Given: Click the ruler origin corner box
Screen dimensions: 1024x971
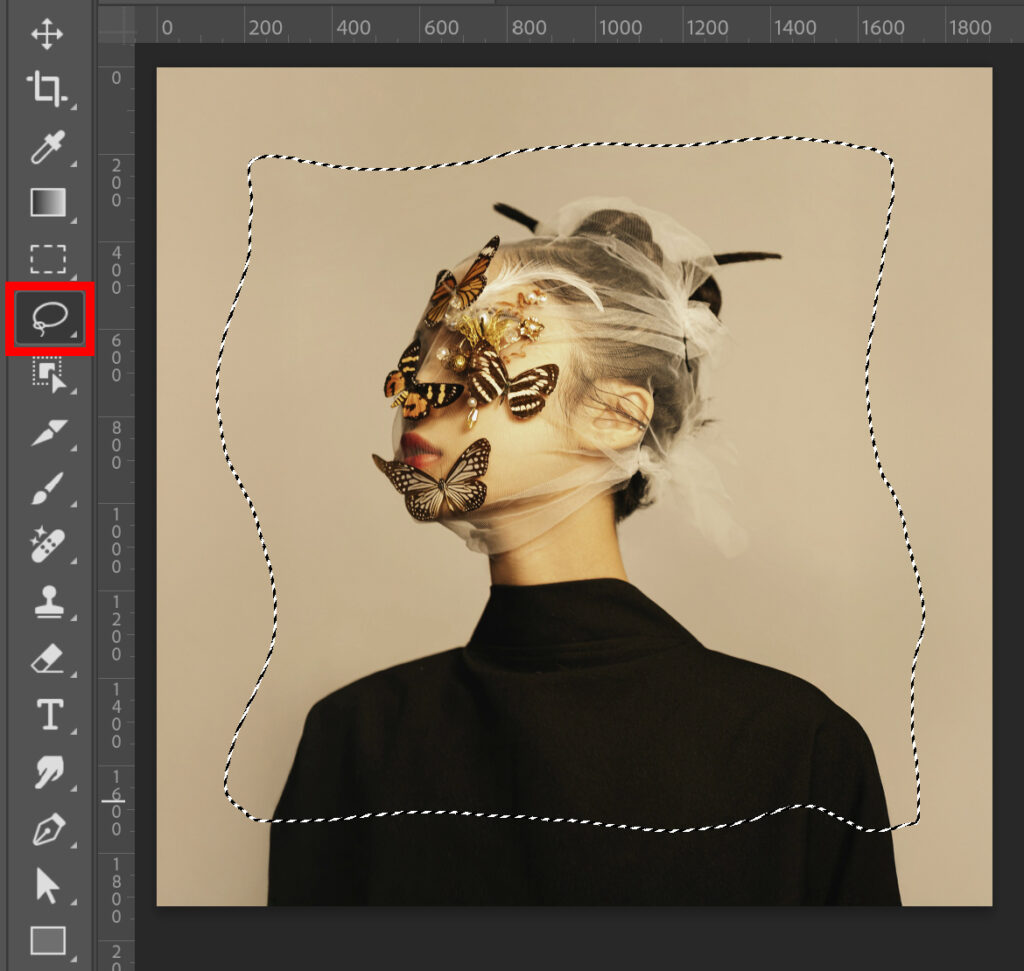Looking at the screenshot, I should [x=115, y=24].
